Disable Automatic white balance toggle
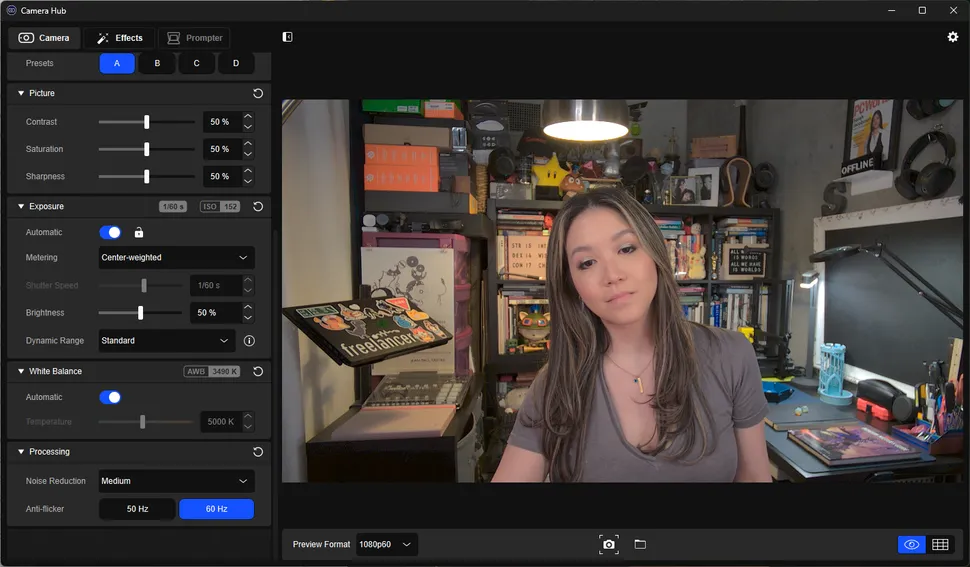The width and height of the screenshot is (970, 567). (x=110, y=397)
